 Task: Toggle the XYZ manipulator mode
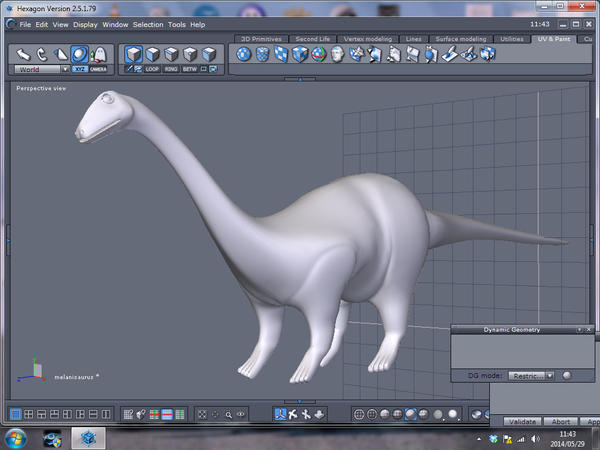pyautogui.click(x=79, y=70)
